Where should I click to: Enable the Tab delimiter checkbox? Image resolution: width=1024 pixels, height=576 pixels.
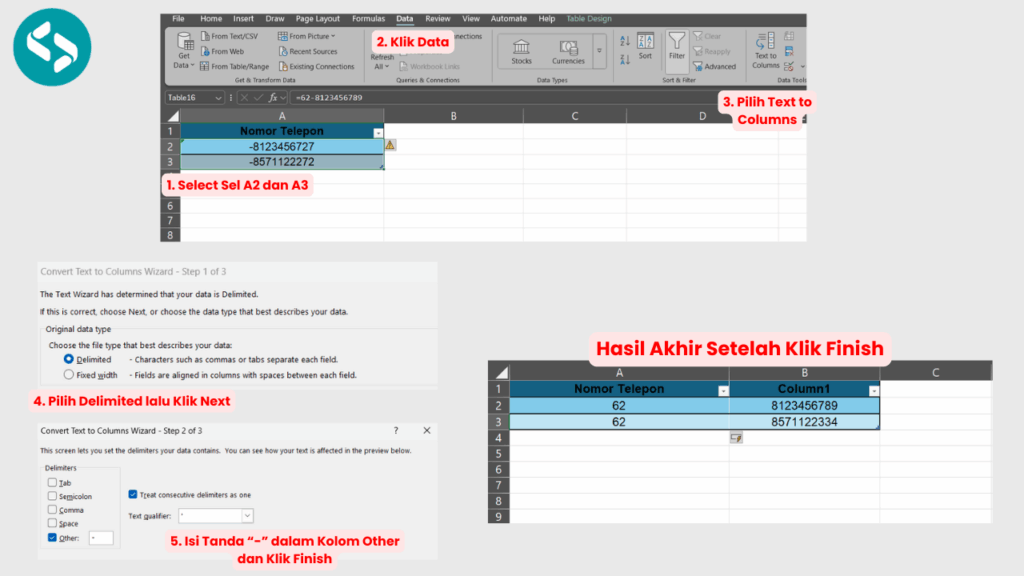pos(51,482)
